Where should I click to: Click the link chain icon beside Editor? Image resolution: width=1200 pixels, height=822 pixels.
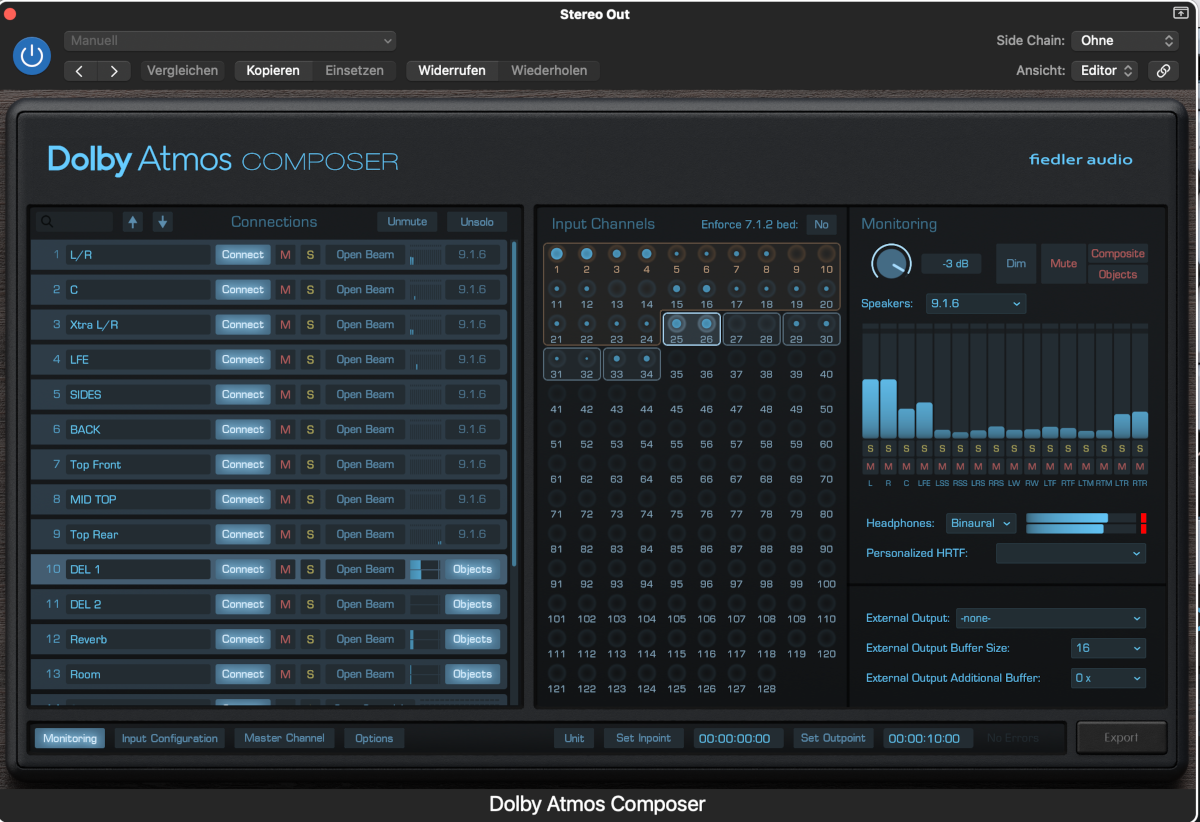pyautogui.click(x=1162, y=71)
